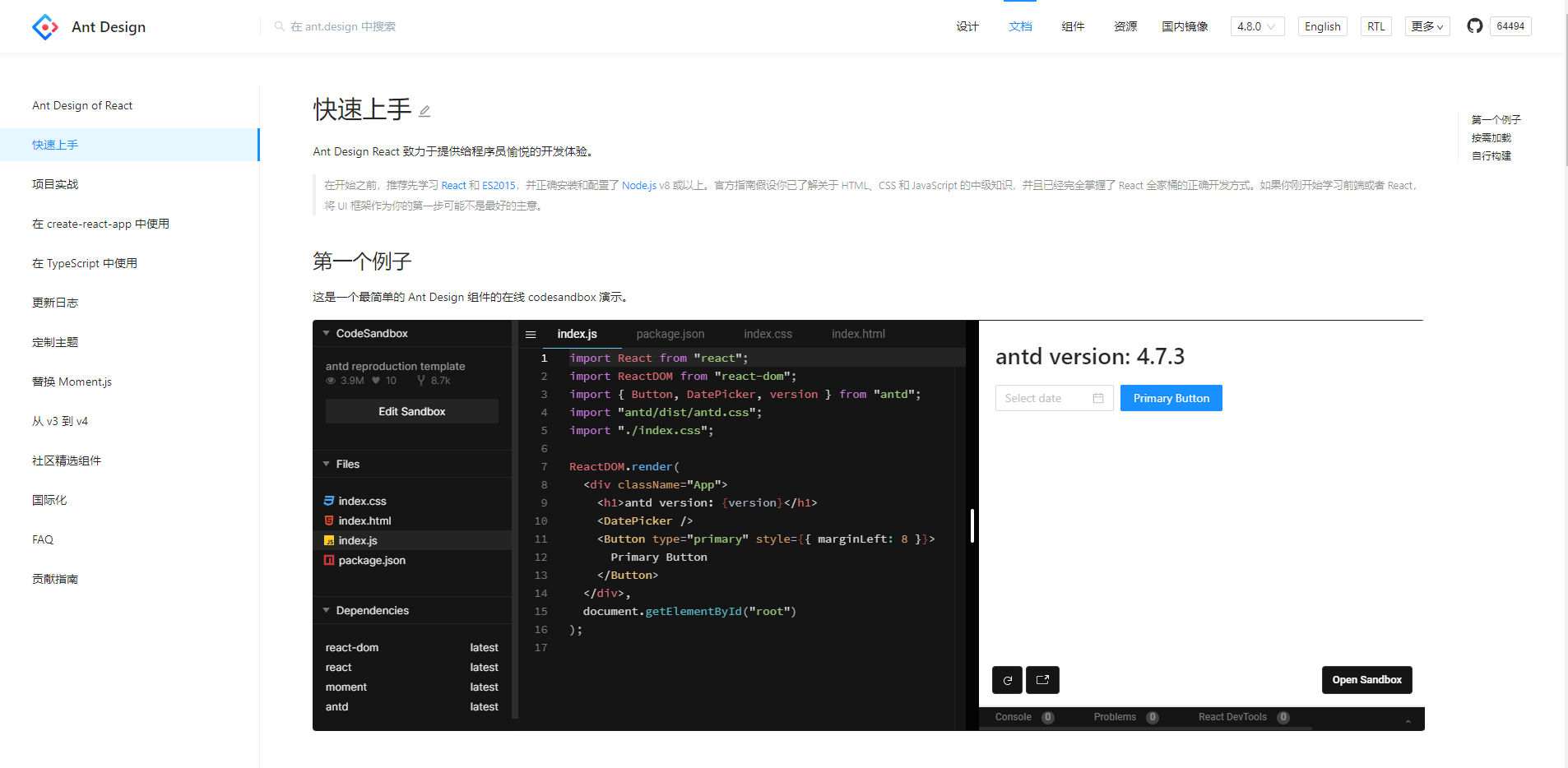1568x768 pixels.
Task: Open 替换 Moment.js sidebar item
Action: point(130,382)
